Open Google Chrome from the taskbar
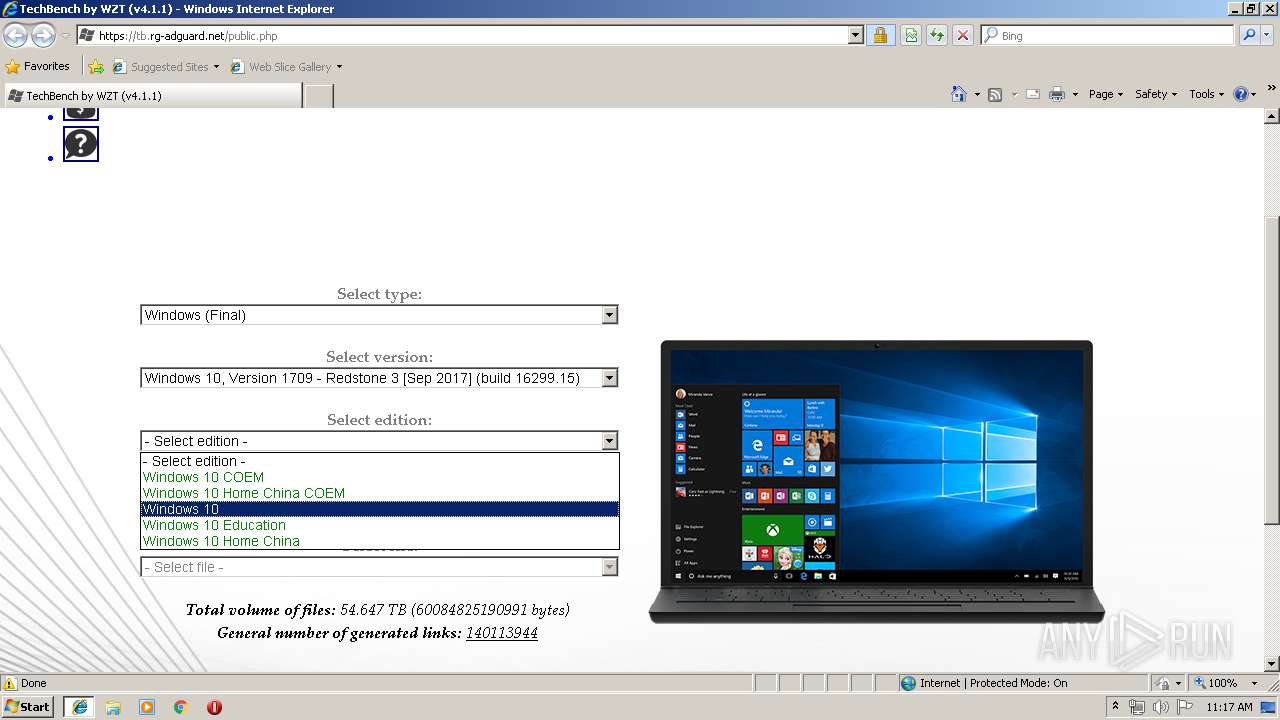This screenshot has width=1280, height=720. [x=181, y=707]
